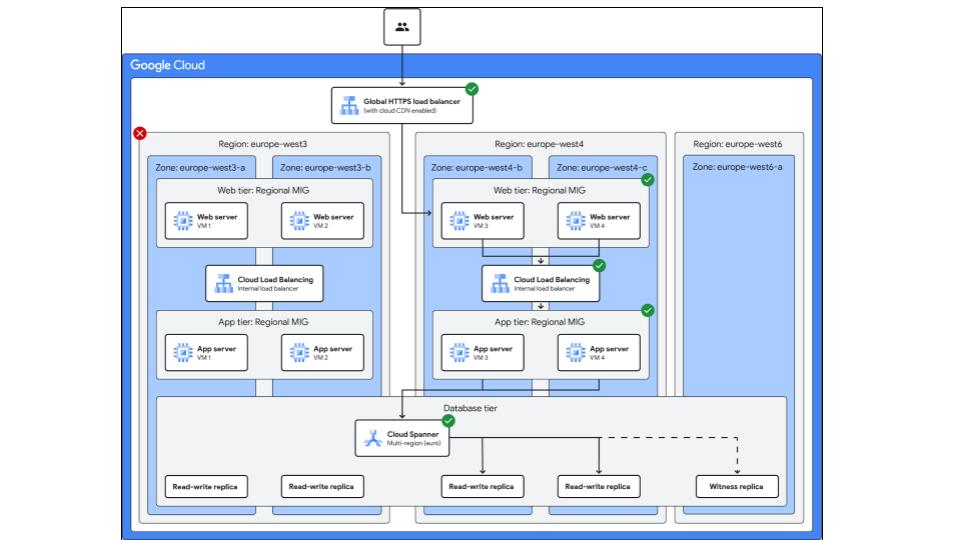Click 'Web tier: Regional MIG' in europe-west4
This screenshot has width=960, height=540.
539,190
